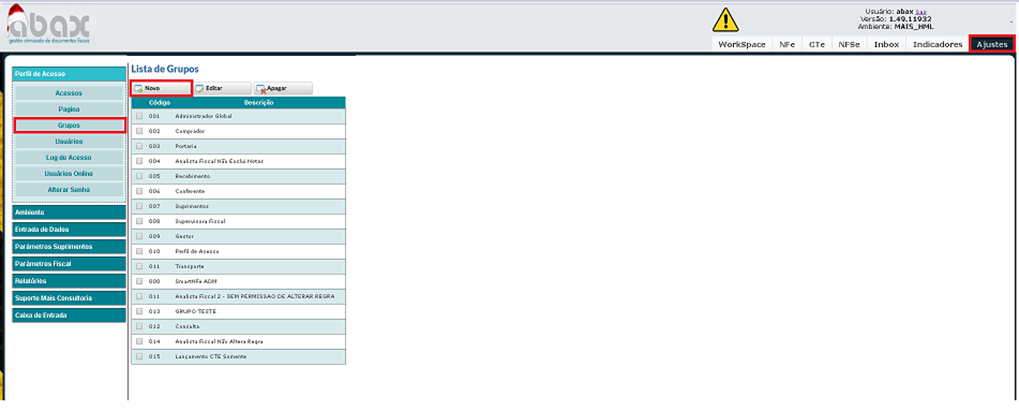
Task: Click the Descrição column header
Action: click(258, 102)
